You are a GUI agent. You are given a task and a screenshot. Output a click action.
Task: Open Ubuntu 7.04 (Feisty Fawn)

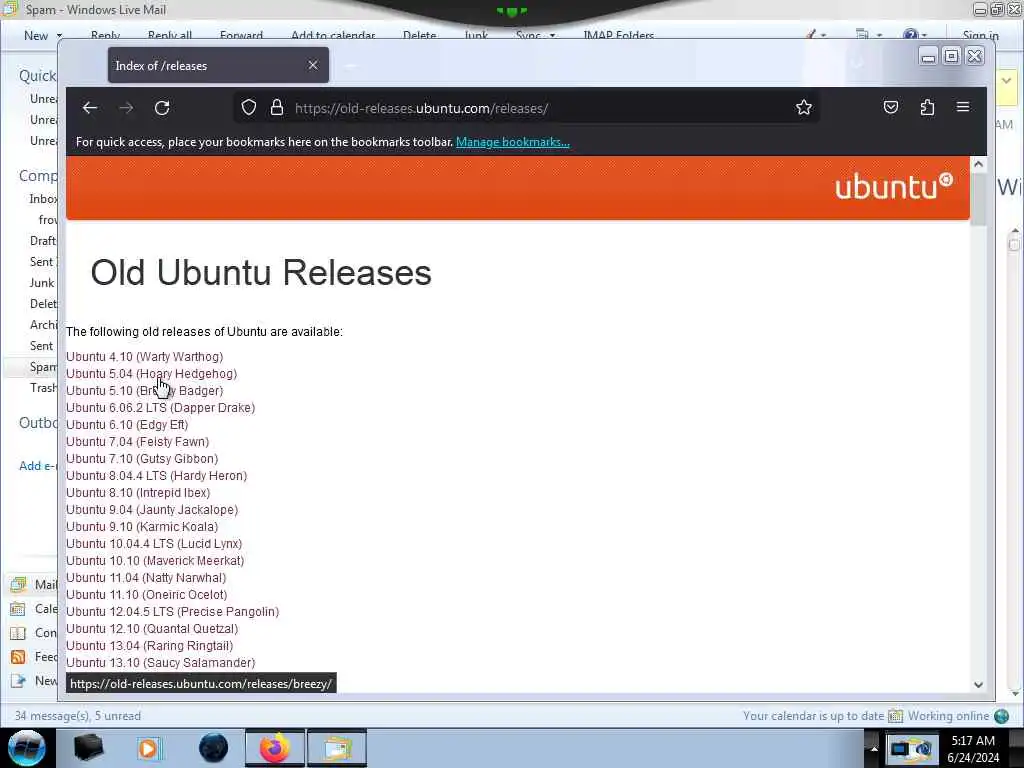click(x=138, y=441)
